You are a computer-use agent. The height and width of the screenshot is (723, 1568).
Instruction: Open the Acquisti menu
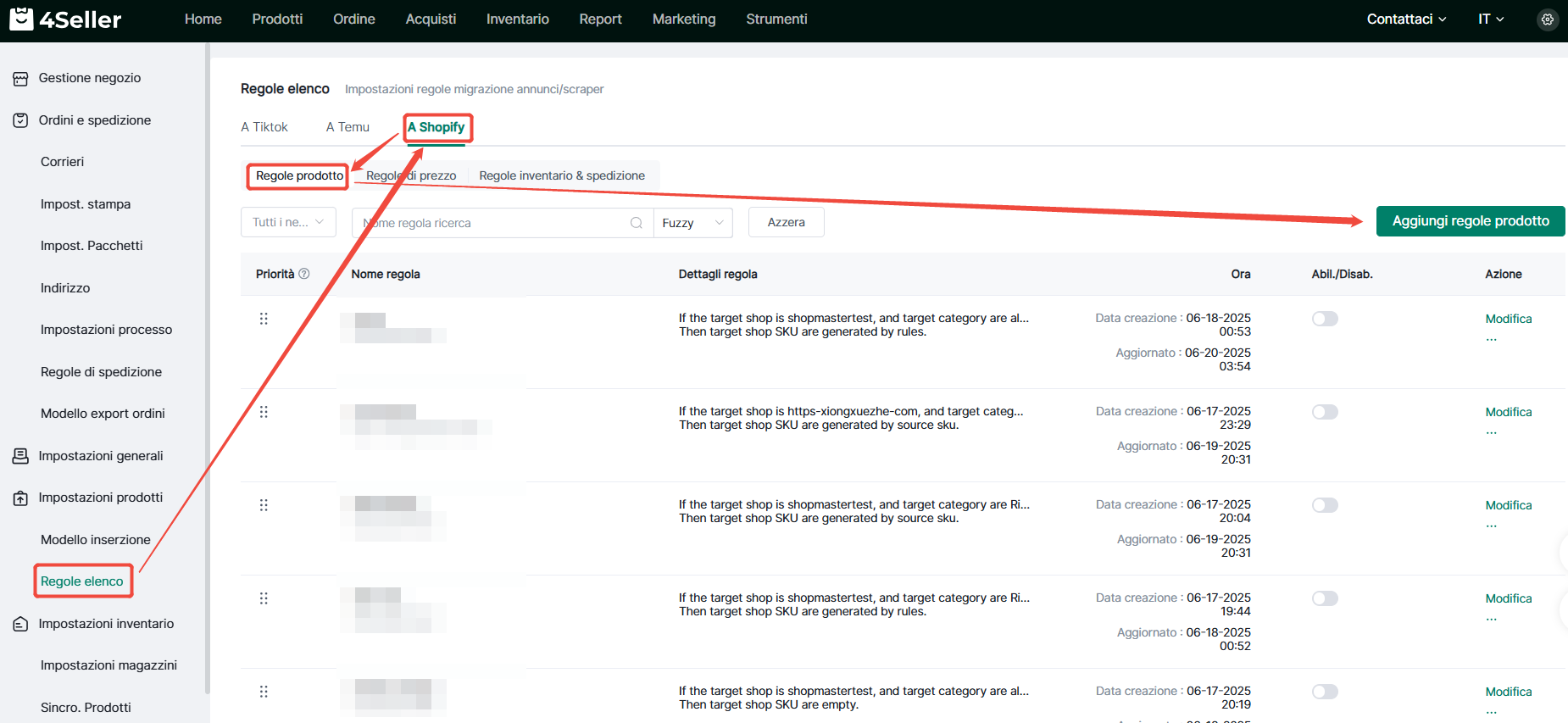coord(431,19)
